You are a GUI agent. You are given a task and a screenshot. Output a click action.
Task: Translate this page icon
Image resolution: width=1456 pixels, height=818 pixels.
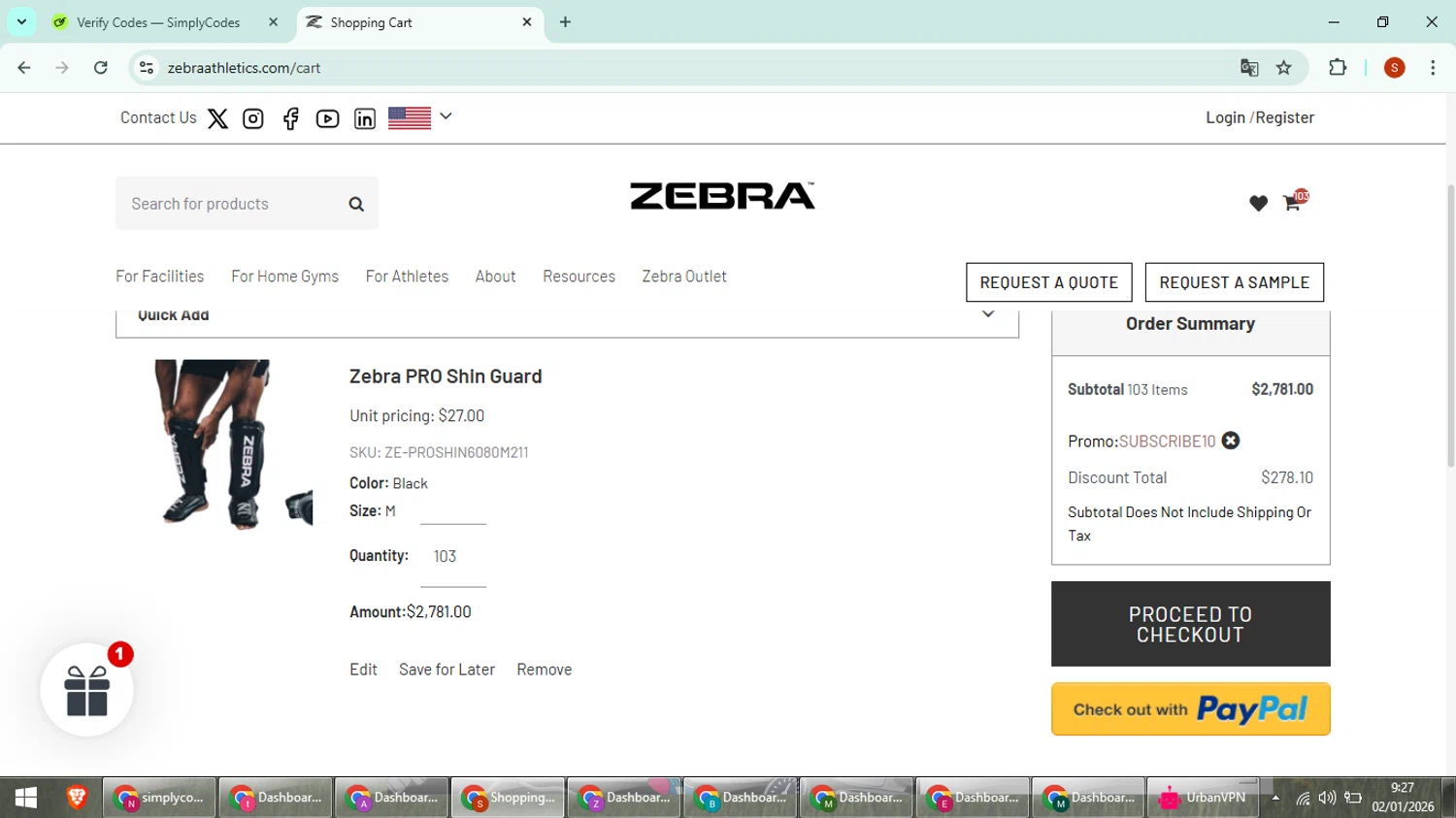(x=1249, y=68)
